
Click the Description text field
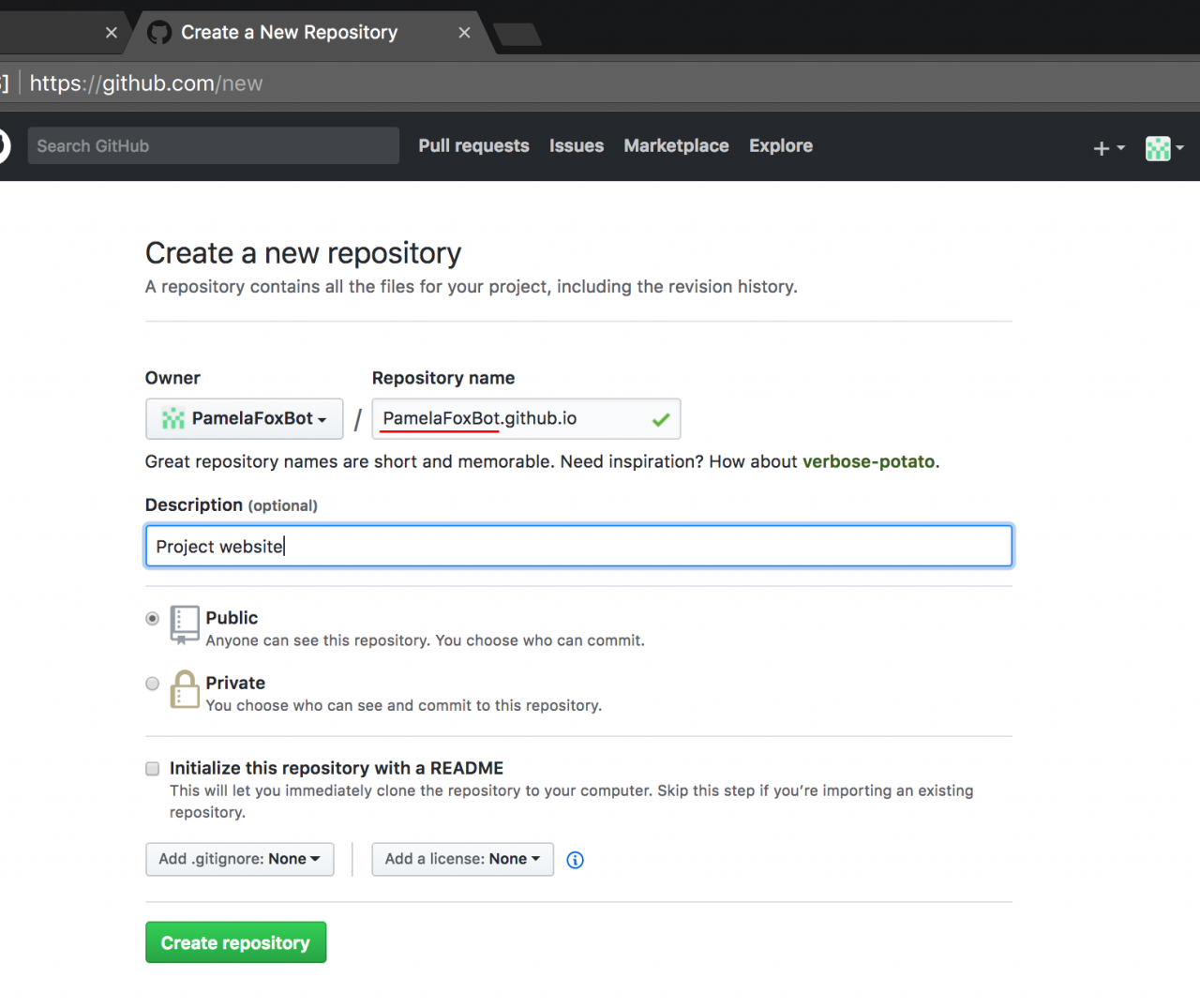pos(578,546)
